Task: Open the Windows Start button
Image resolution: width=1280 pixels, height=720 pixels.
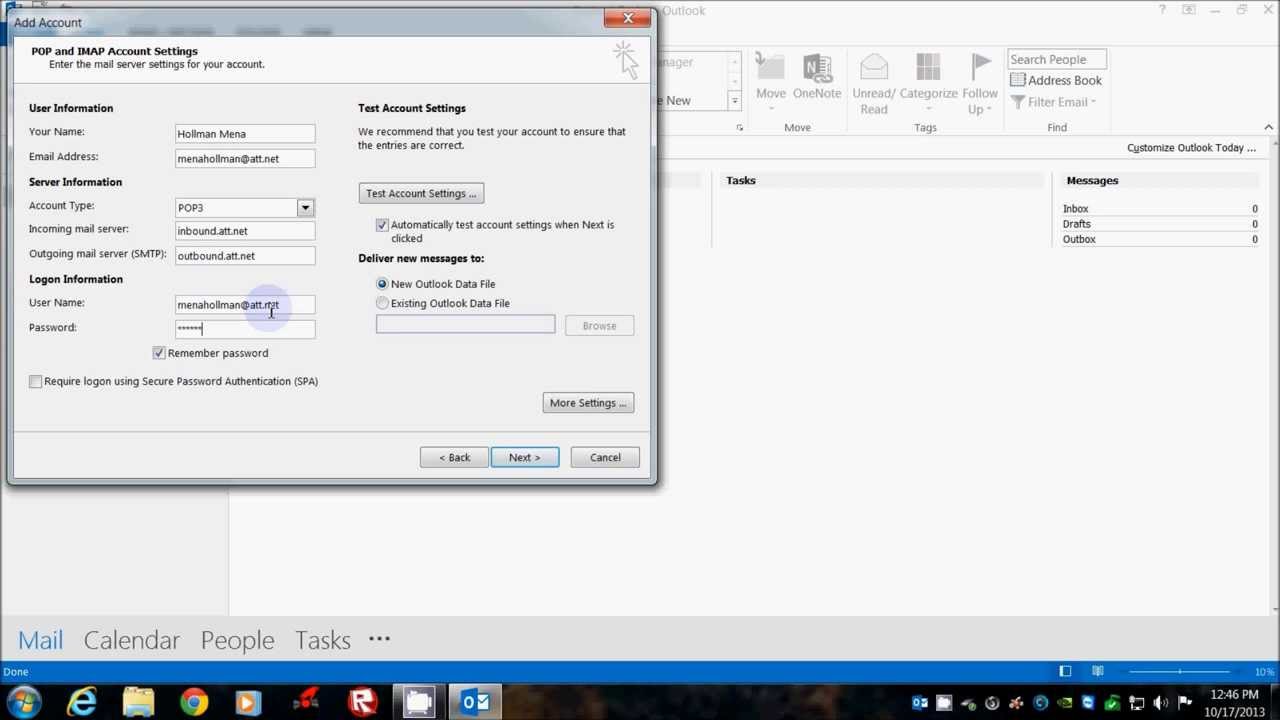Action: (23, 702)
